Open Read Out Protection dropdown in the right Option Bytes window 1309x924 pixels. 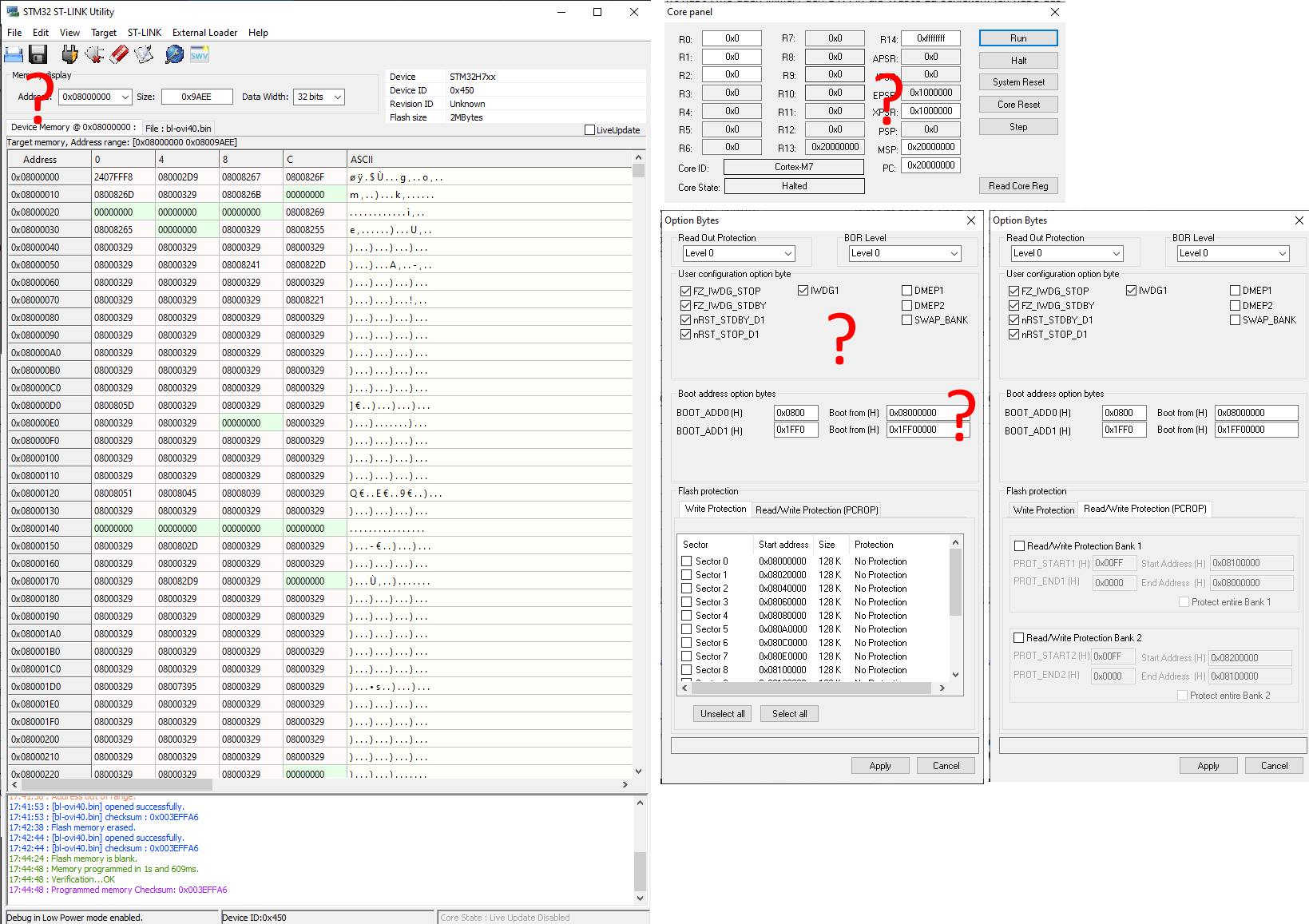point(1116,253)
